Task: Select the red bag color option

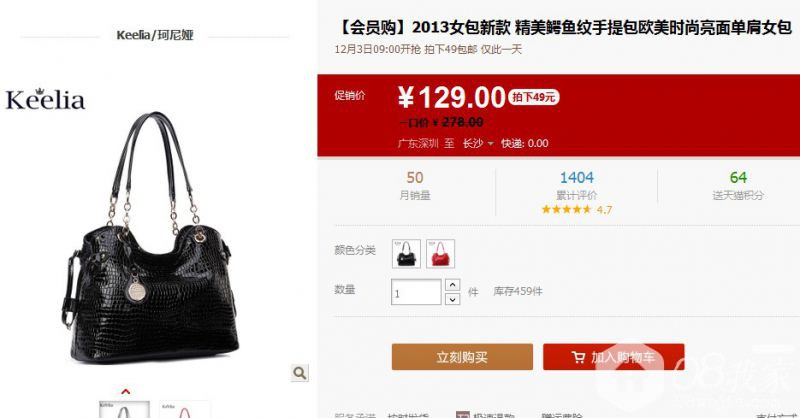Action: [x=440, y=254]
